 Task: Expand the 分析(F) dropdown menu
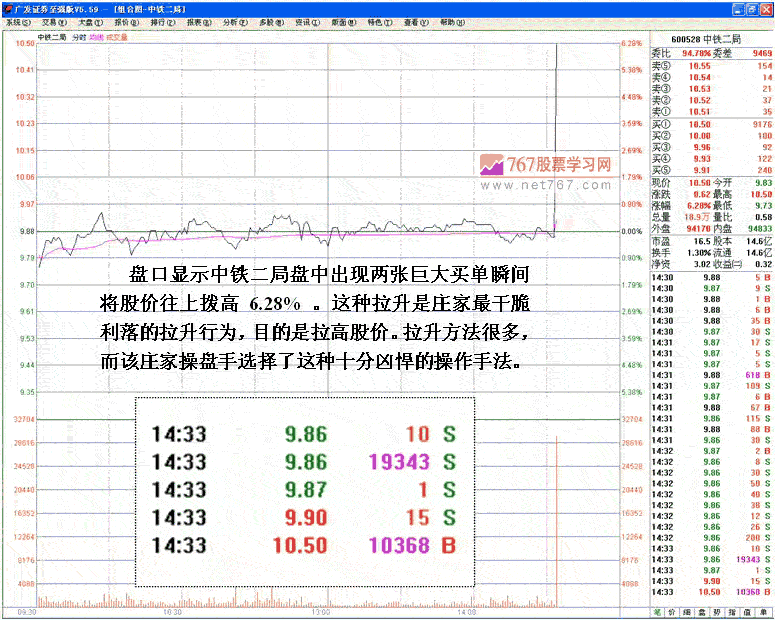pyautogui.click(x=234, y=21)
